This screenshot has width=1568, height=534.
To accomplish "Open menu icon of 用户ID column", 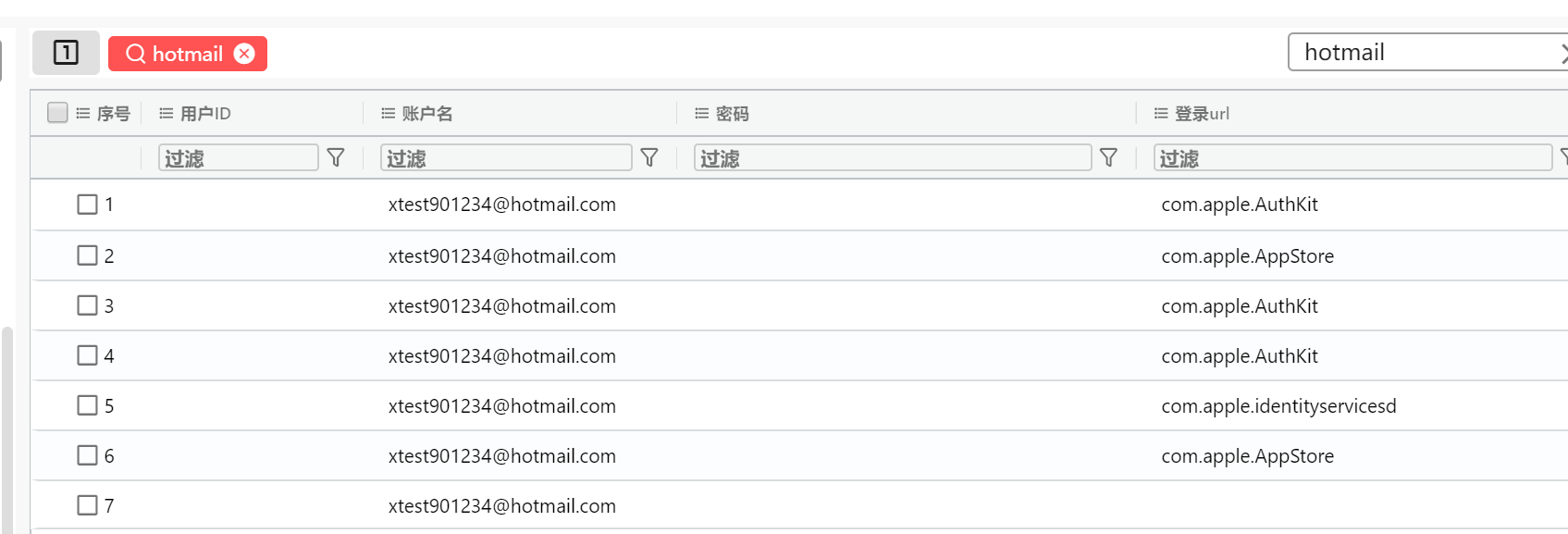I will (x=167, y=113).
